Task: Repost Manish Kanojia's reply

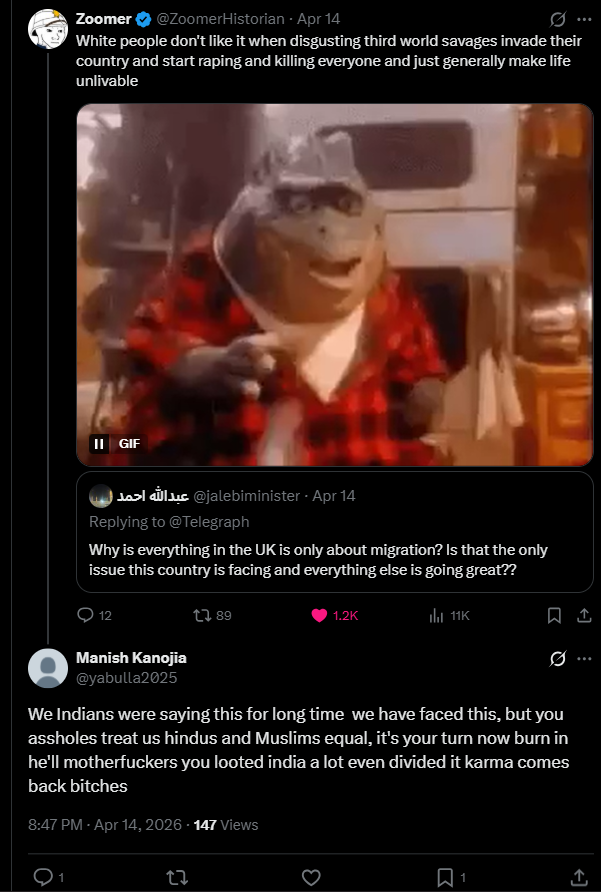Action: pyautogui.click(x=176, y=877)
